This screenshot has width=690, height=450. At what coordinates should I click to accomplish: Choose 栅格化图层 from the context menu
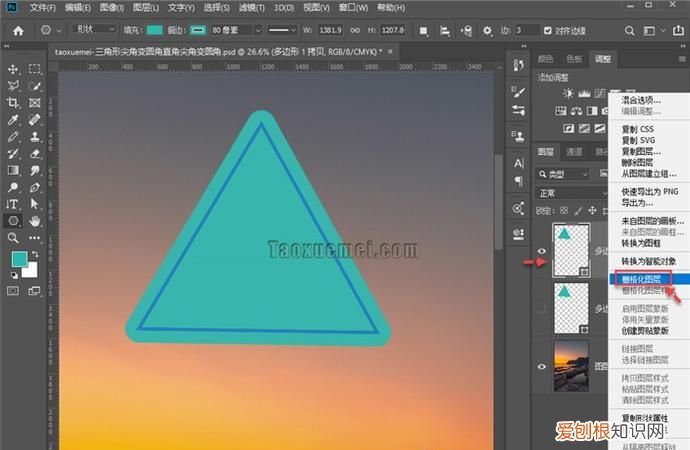641,278
